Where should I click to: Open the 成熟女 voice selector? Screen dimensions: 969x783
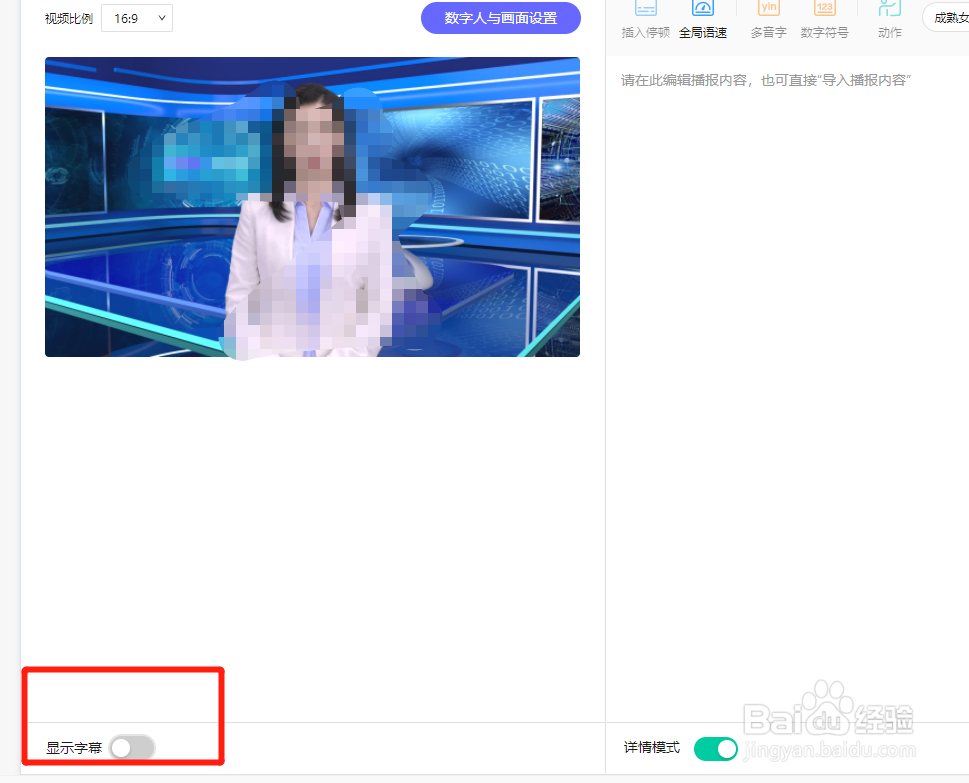click(x=948, y=17)
